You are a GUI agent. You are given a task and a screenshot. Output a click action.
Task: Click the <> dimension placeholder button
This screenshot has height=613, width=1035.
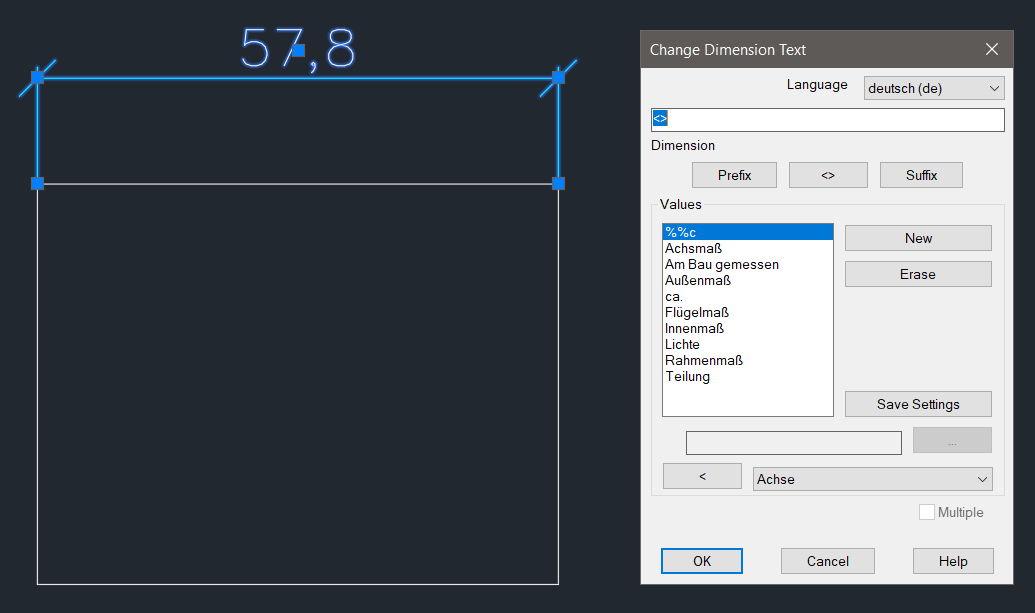(x=827, y=175)
